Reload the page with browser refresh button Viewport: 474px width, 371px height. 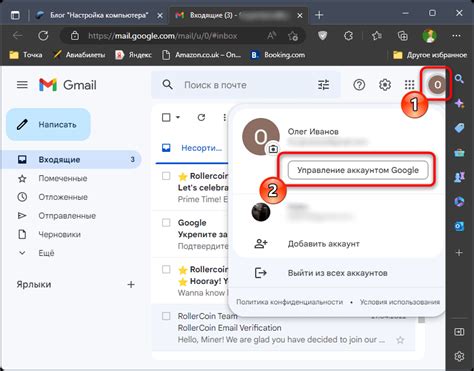click(x=43, y=36)
